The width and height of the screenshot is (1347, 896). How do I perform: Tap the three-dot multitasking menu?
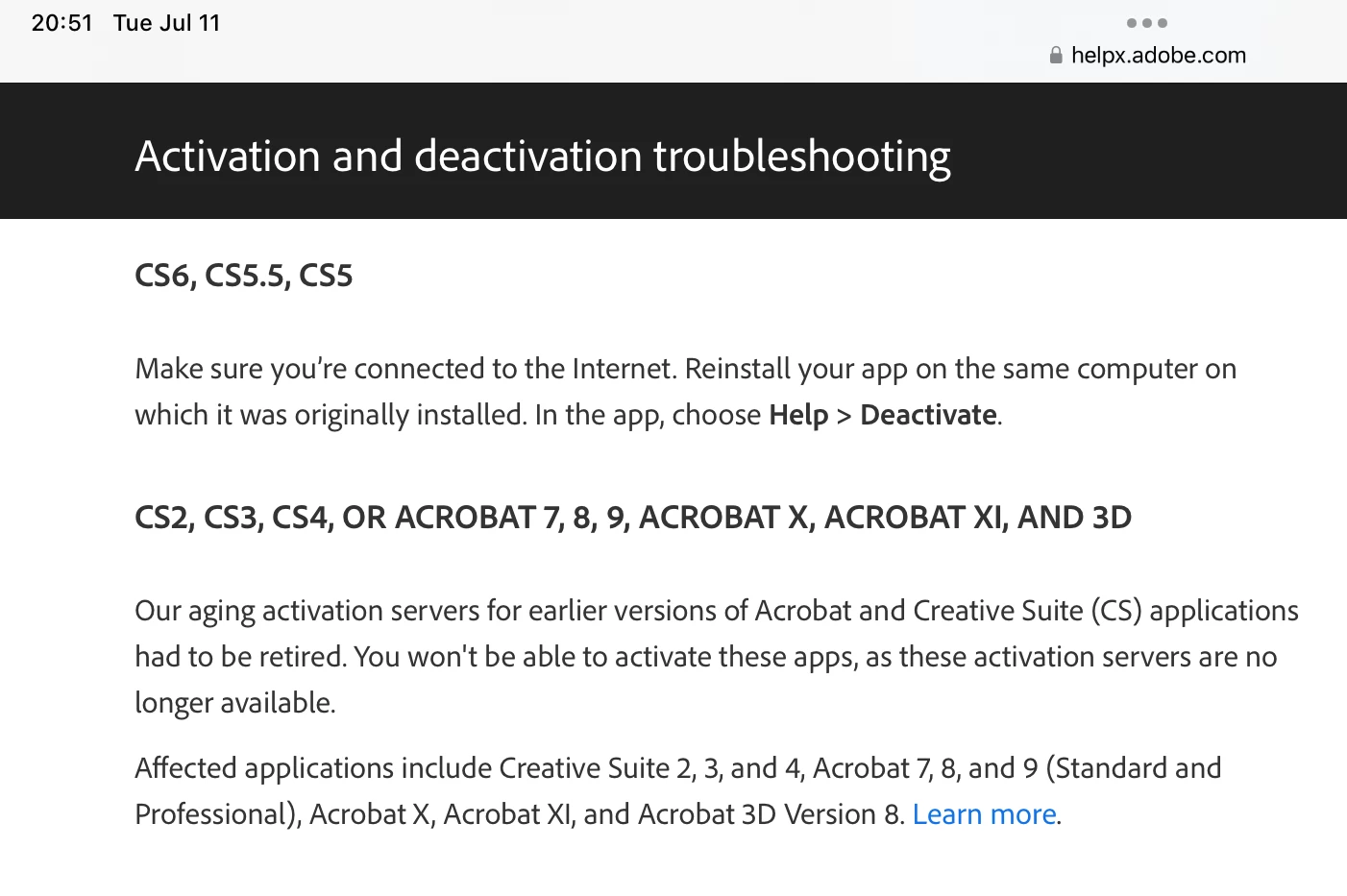coord(1147,23)
